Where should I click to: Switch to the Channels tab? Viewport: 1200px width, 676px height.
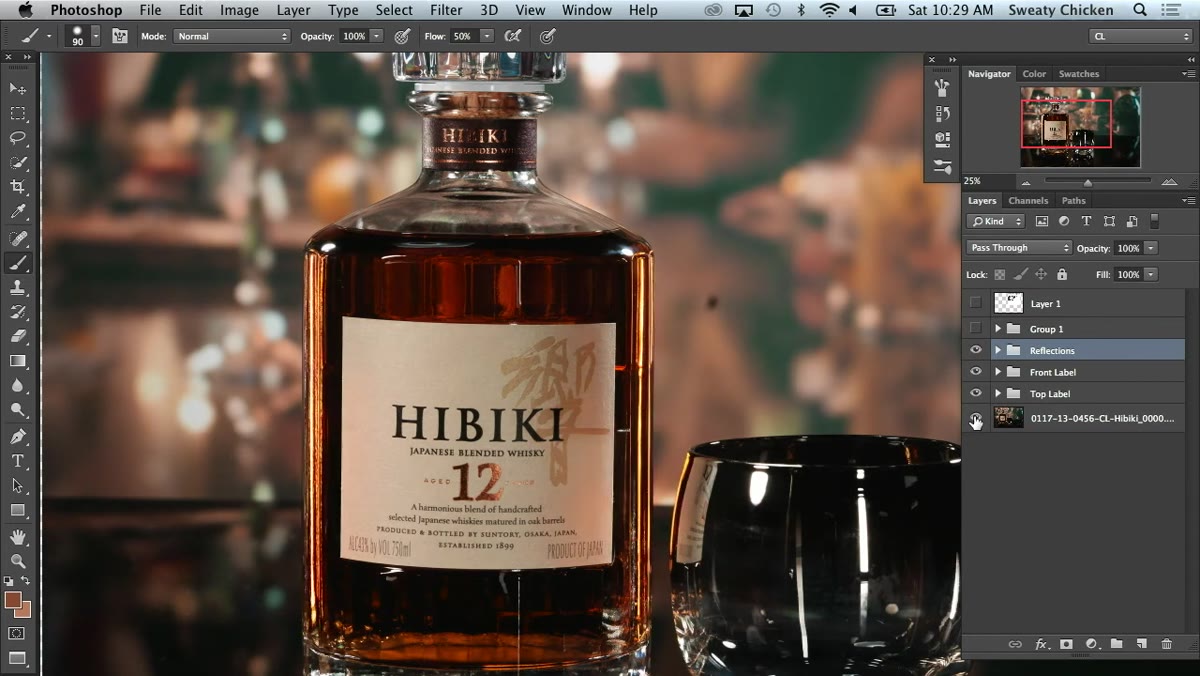click(1028, 200)
